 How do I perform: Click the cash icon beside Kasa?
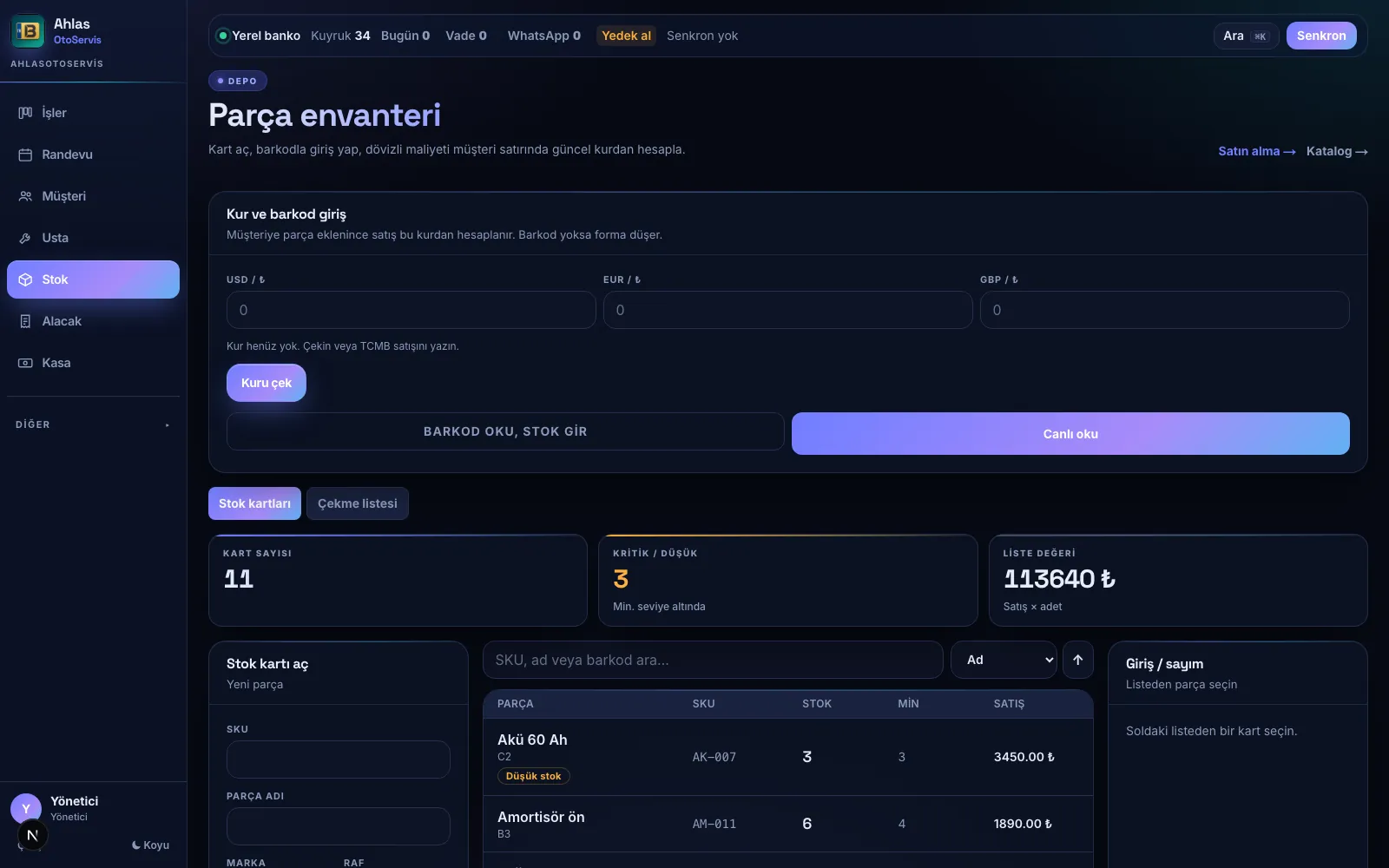(25, 363)
